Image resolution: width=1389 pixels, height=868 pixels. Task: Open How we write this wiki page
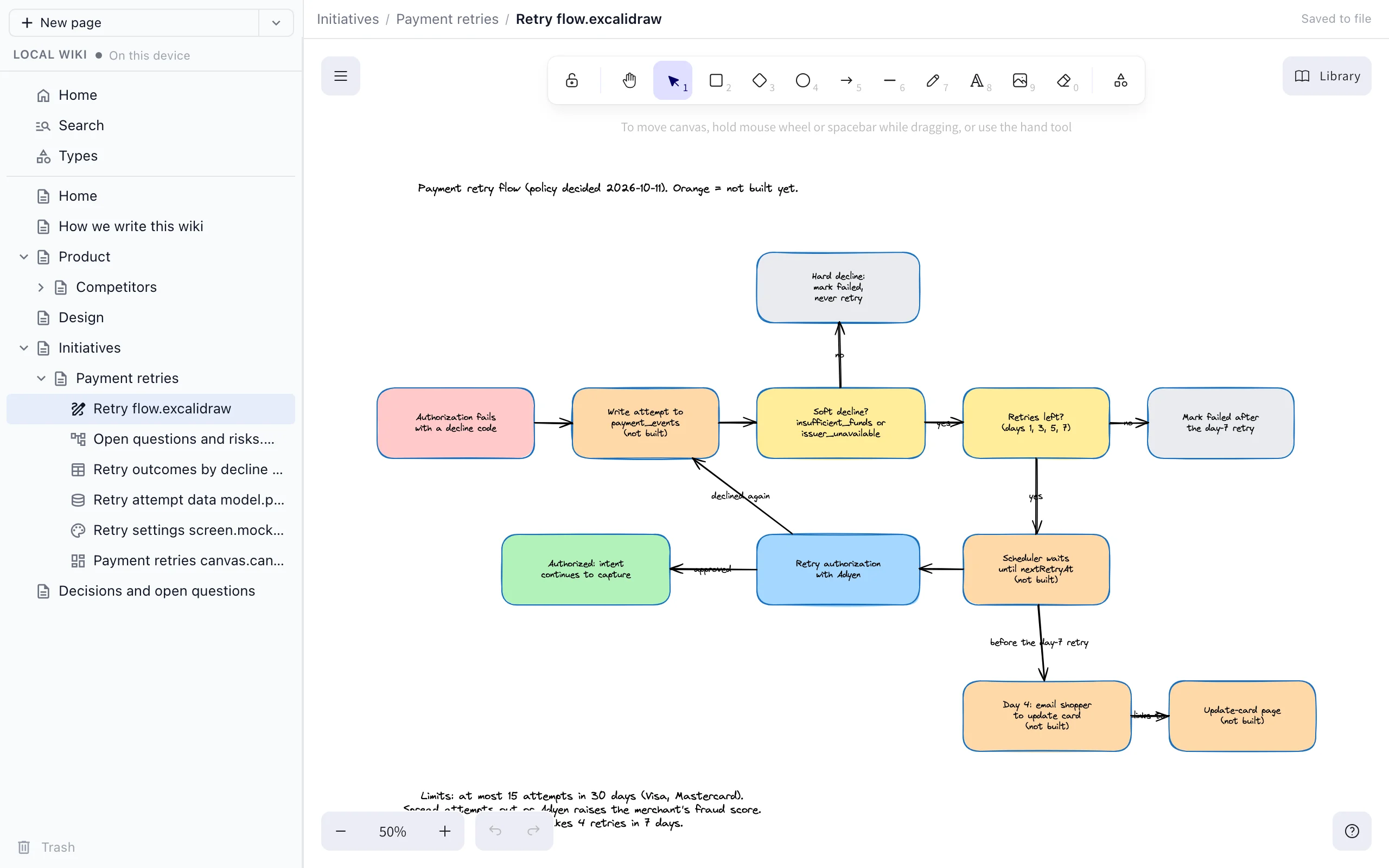point(151,226)
